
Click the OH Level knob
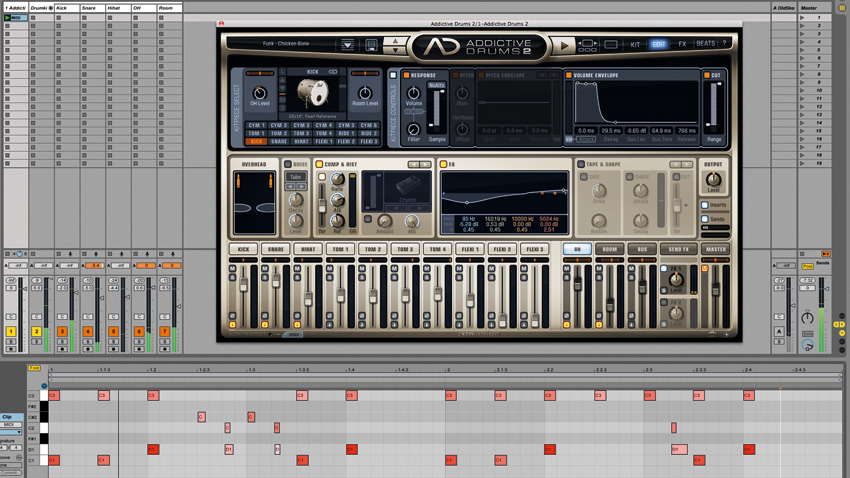(260, 93)
